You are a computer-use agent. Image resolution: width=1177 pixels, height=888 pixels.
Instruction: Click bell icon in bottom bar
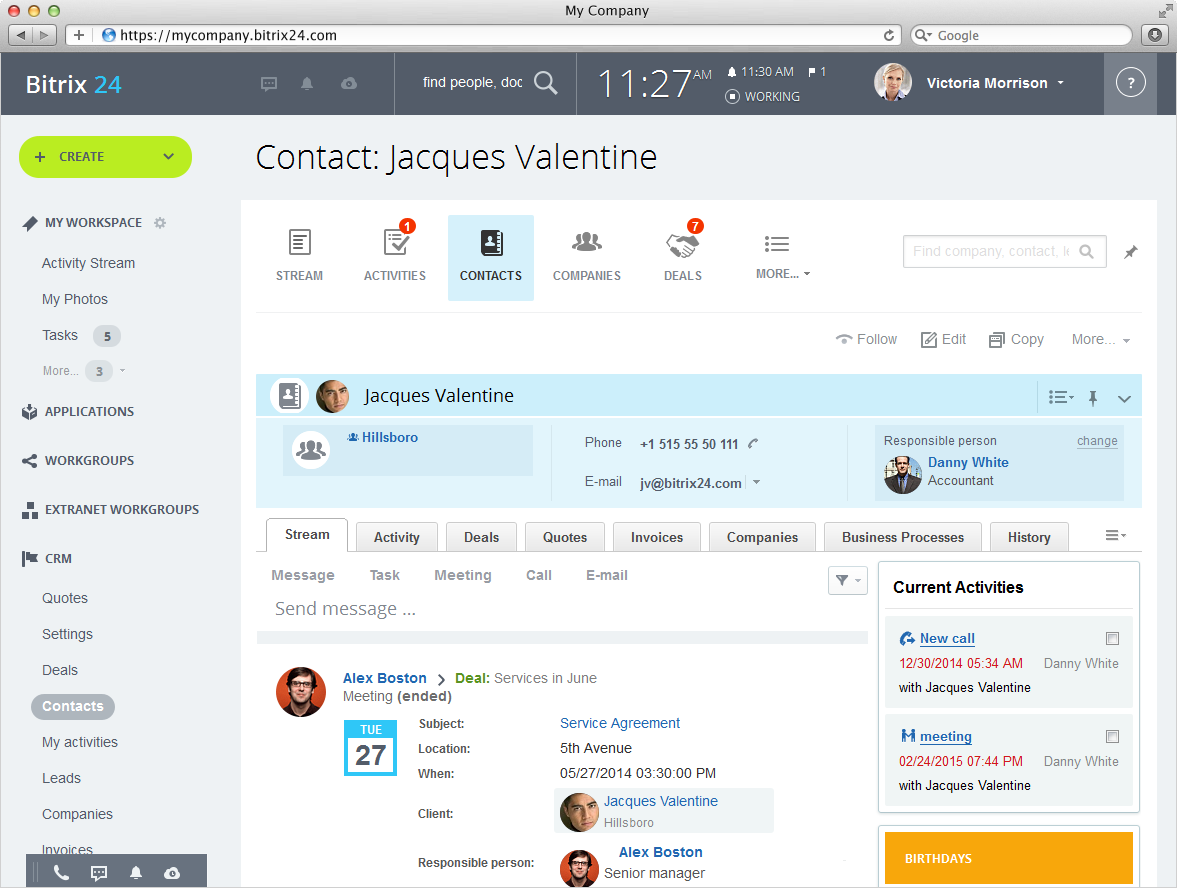click(136, 872)
